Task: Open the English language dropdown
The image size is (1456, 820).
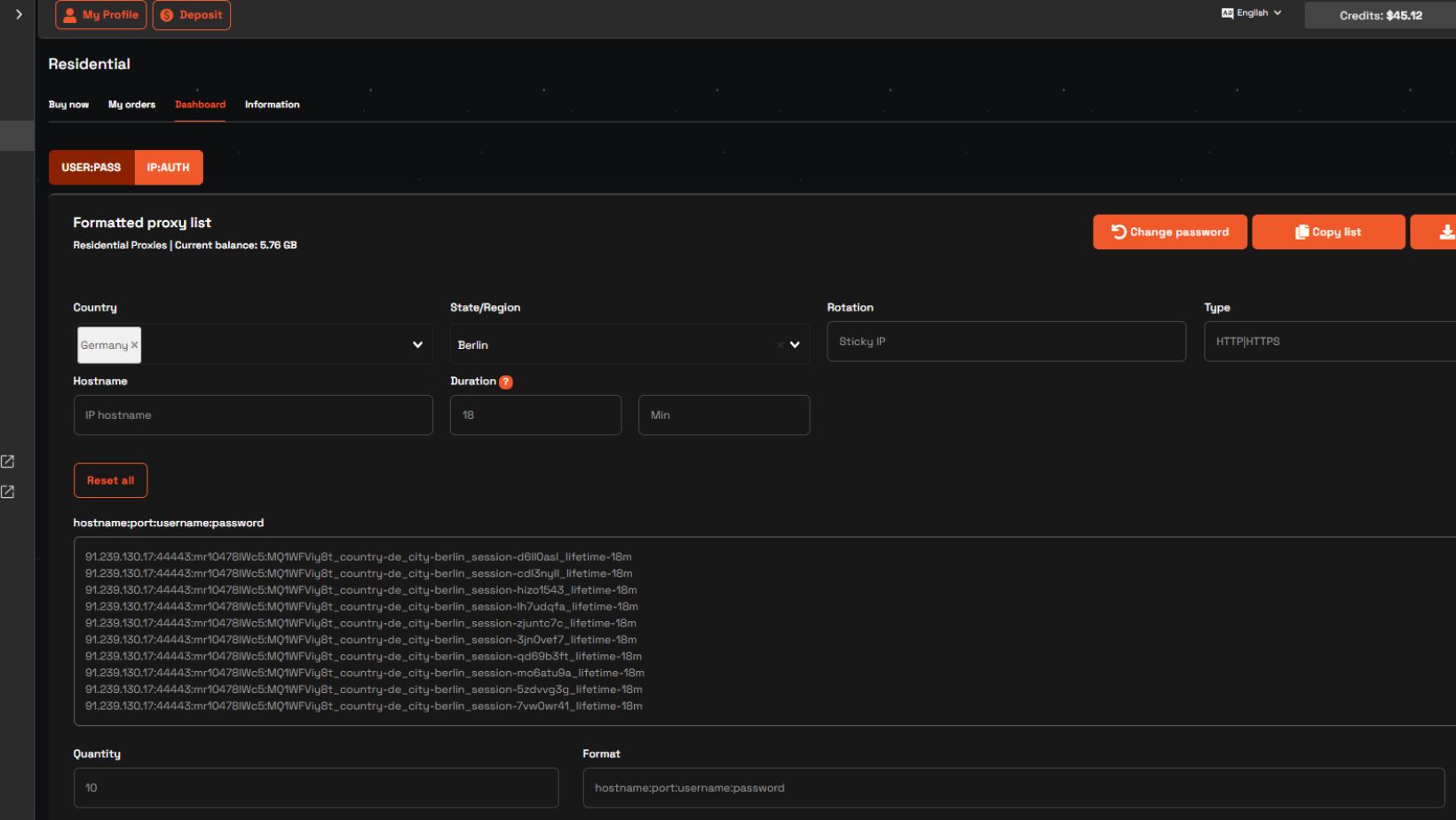Action: (1252, 13)
